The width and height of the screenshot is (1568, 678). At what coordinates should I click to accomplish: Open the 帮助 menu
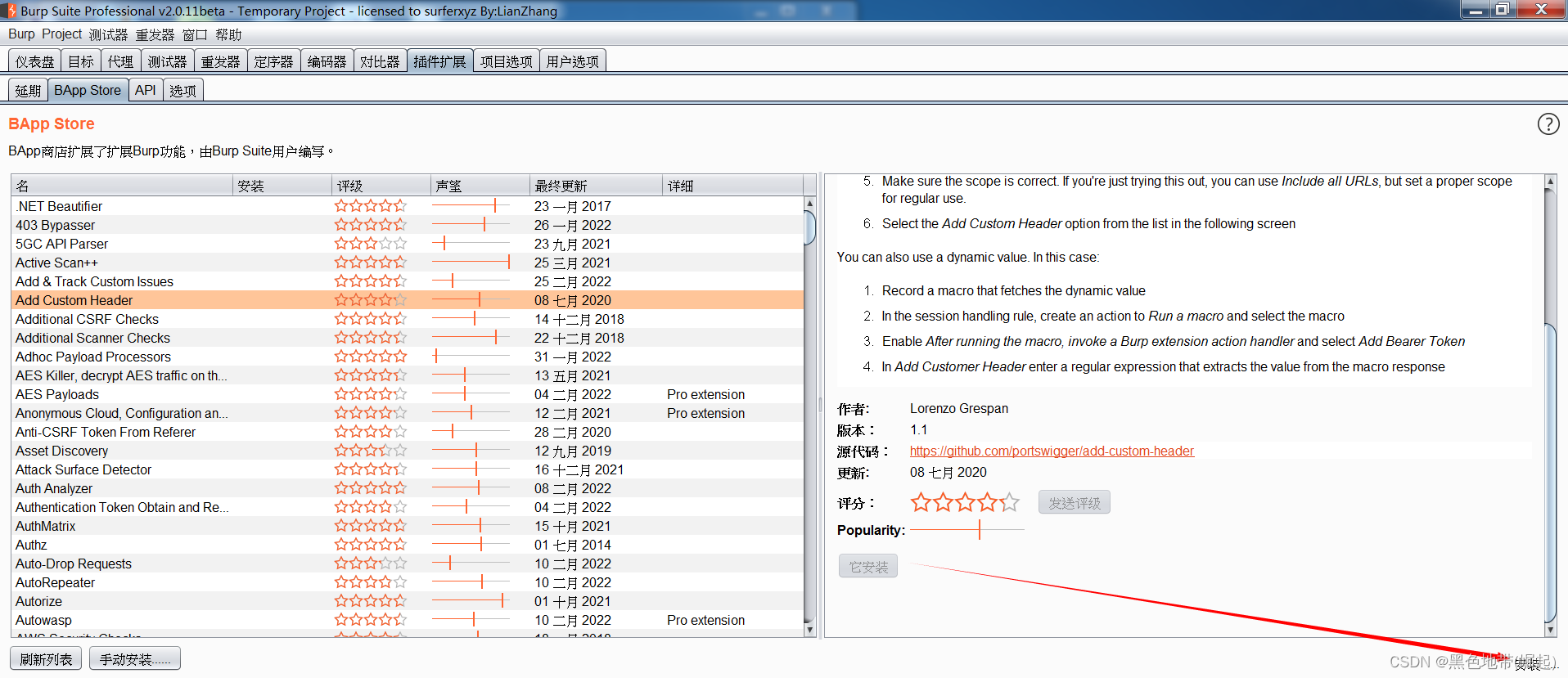(228, 34)
